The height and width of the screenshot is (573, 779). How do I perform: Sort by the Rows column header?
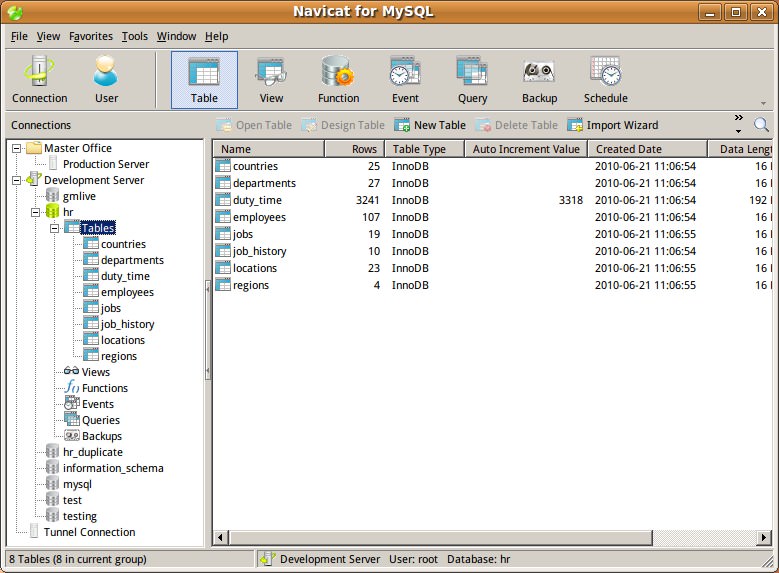coord(354,149)
